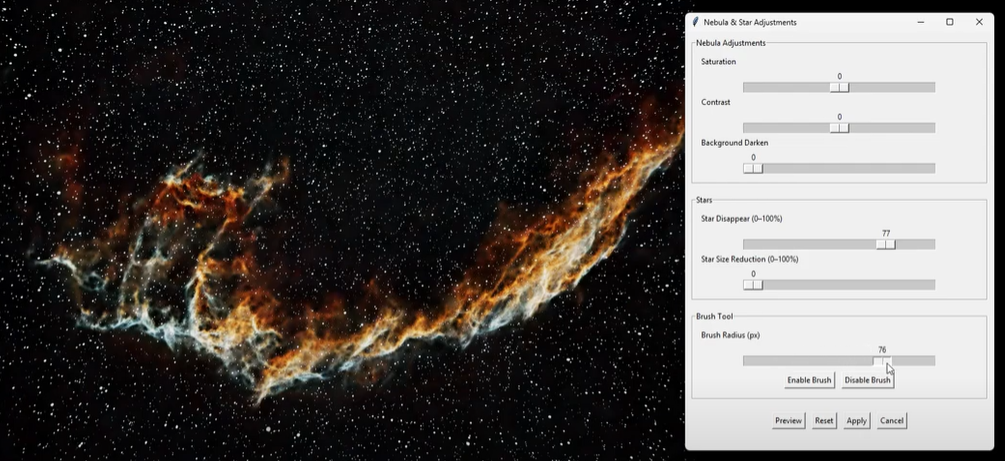This screenshot has width=1005, height=461.
Task: Click the Saturation slider handle
Action: pyautogui.click(x=839, y=87)
